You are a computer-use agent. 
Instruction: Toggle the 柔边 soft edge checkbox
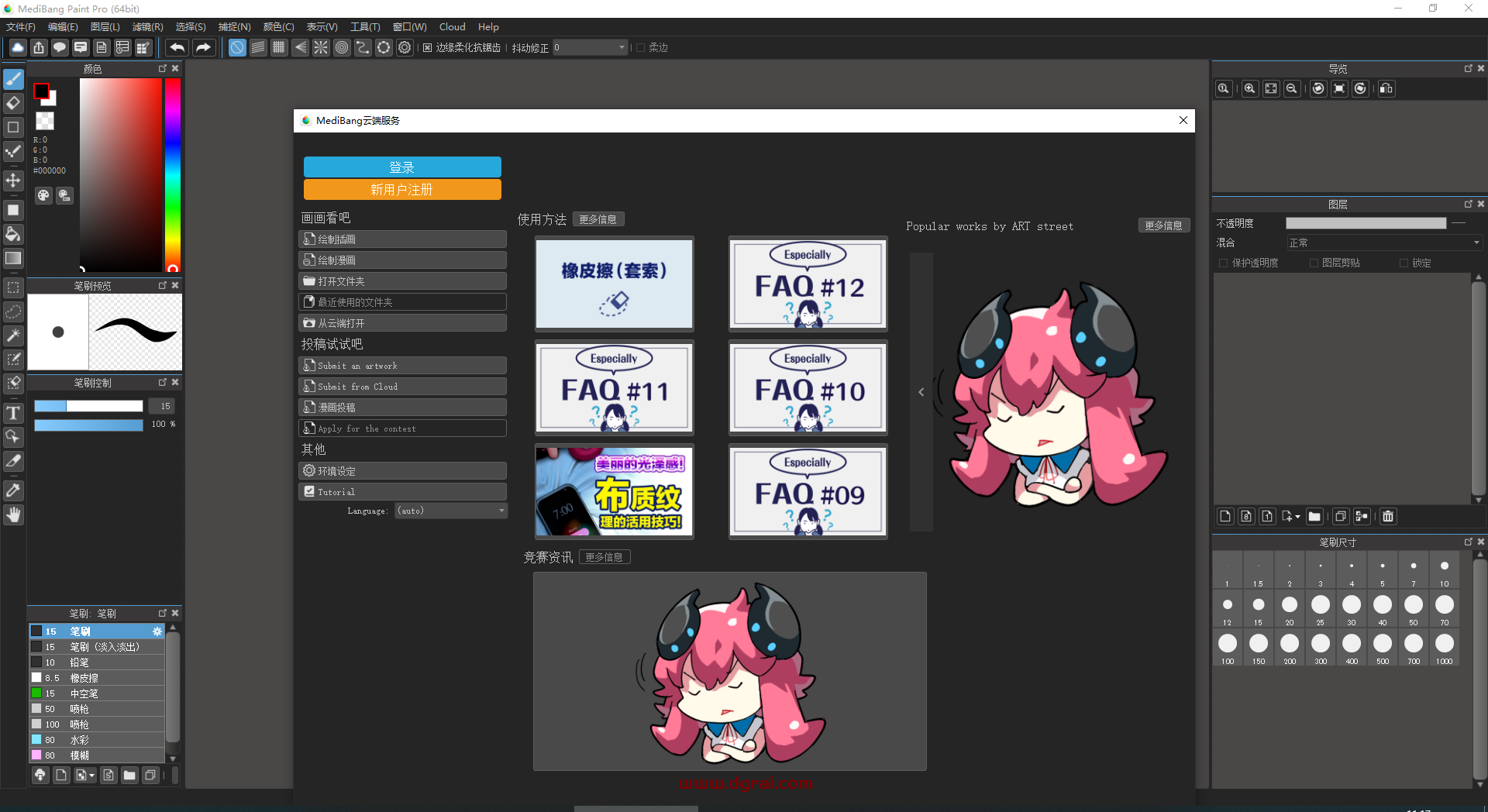pos(640,48)
